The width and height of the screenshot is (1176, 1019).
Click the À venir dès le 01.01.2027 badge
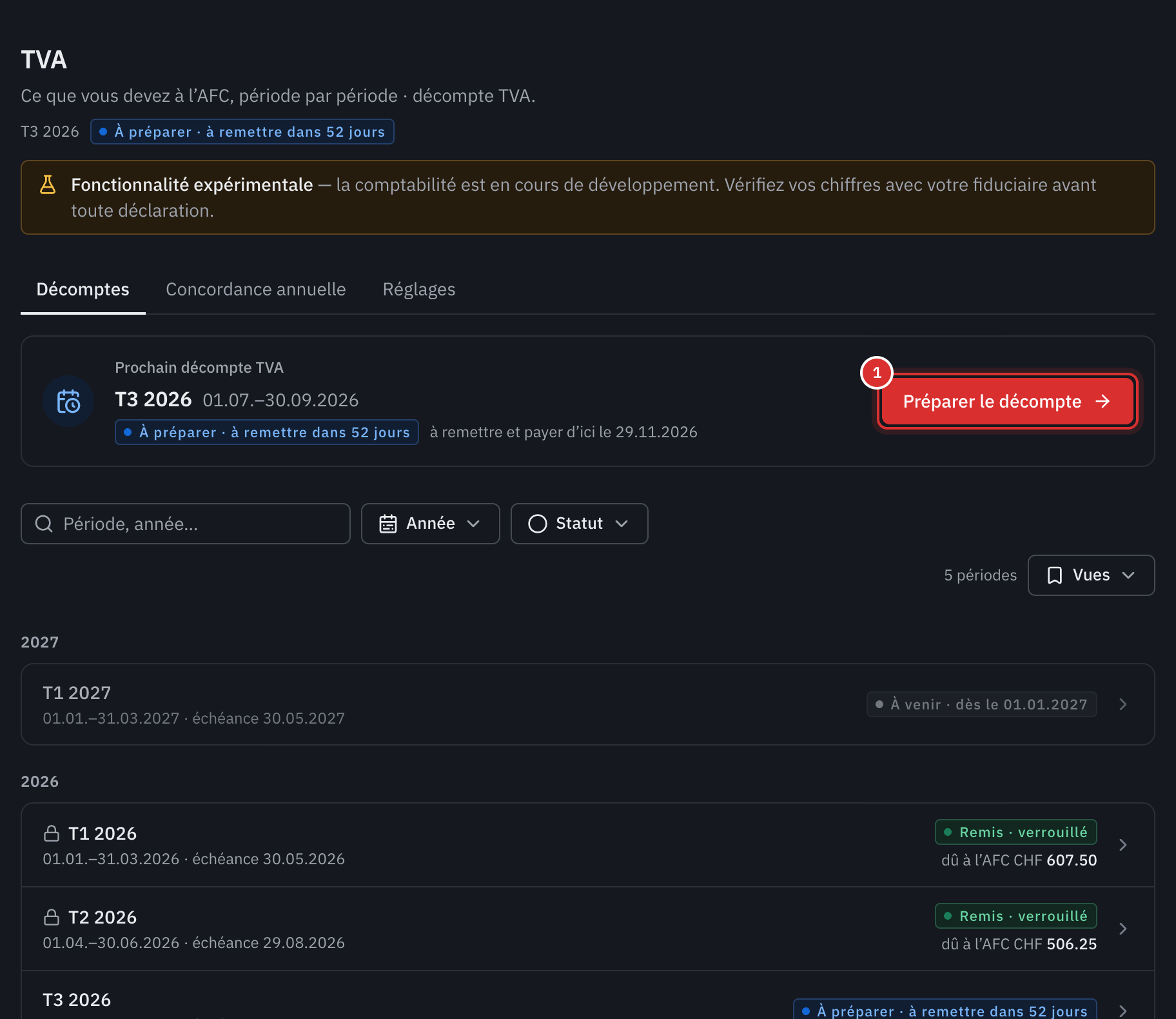coord(982,704)
